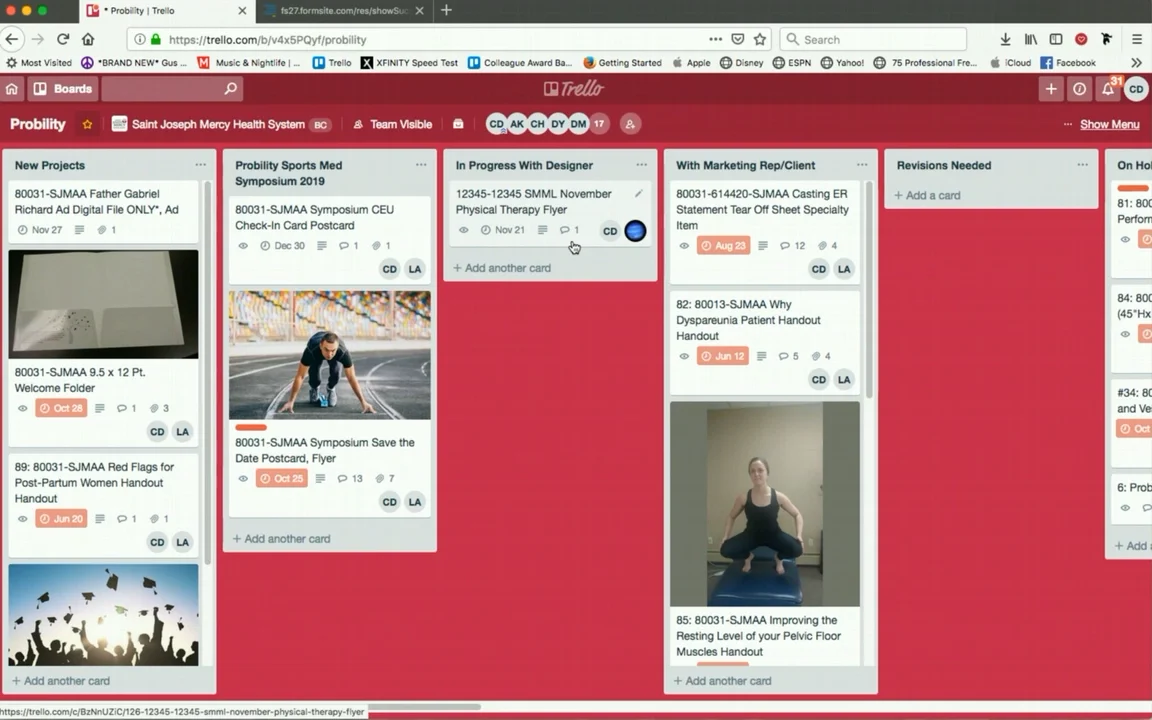The width and height of the screenshot is (1152, 720).
Task: Click the Trello logo in the header
Action: point(574,89)
